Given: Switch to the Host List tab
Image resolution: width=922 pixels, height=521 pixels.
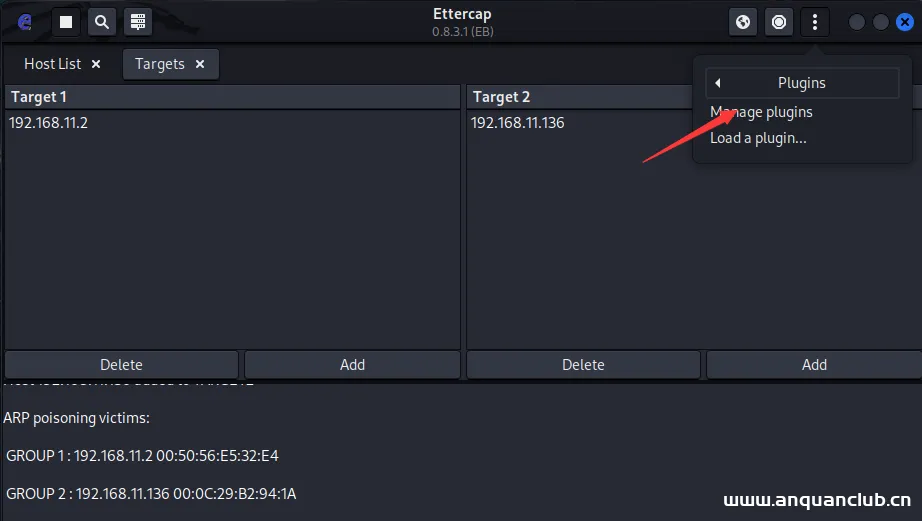Looking at the screenshot, I should [52, 64].
